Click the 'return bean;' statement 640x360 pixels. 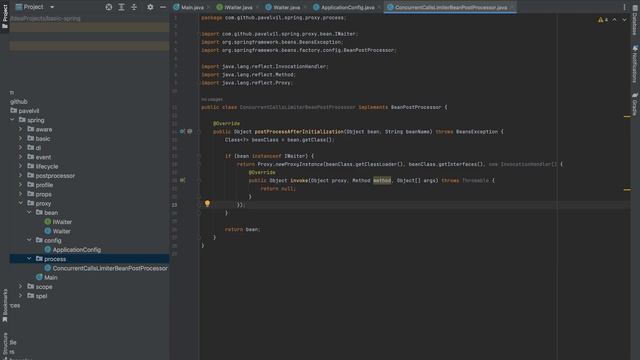coord(242,229)
